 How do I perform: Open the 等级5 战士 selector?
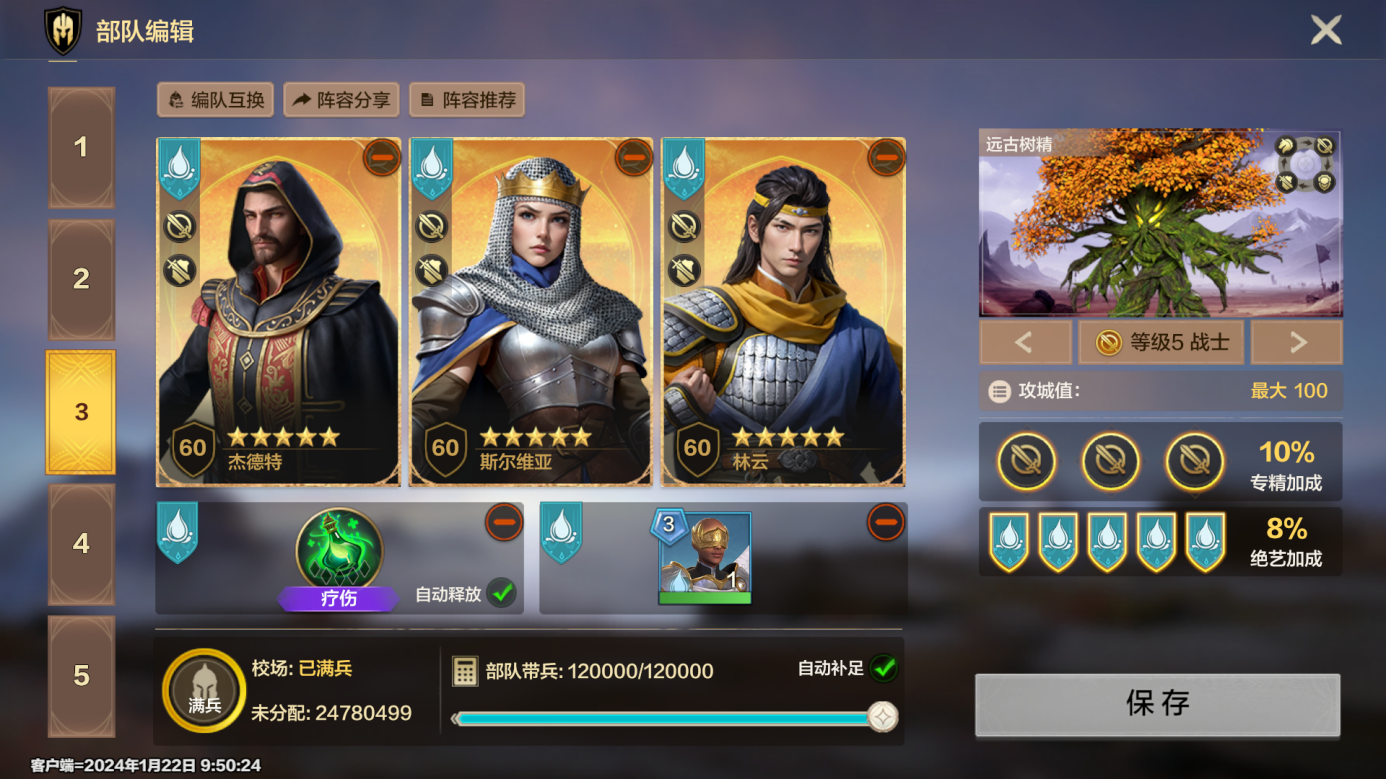1161,343
